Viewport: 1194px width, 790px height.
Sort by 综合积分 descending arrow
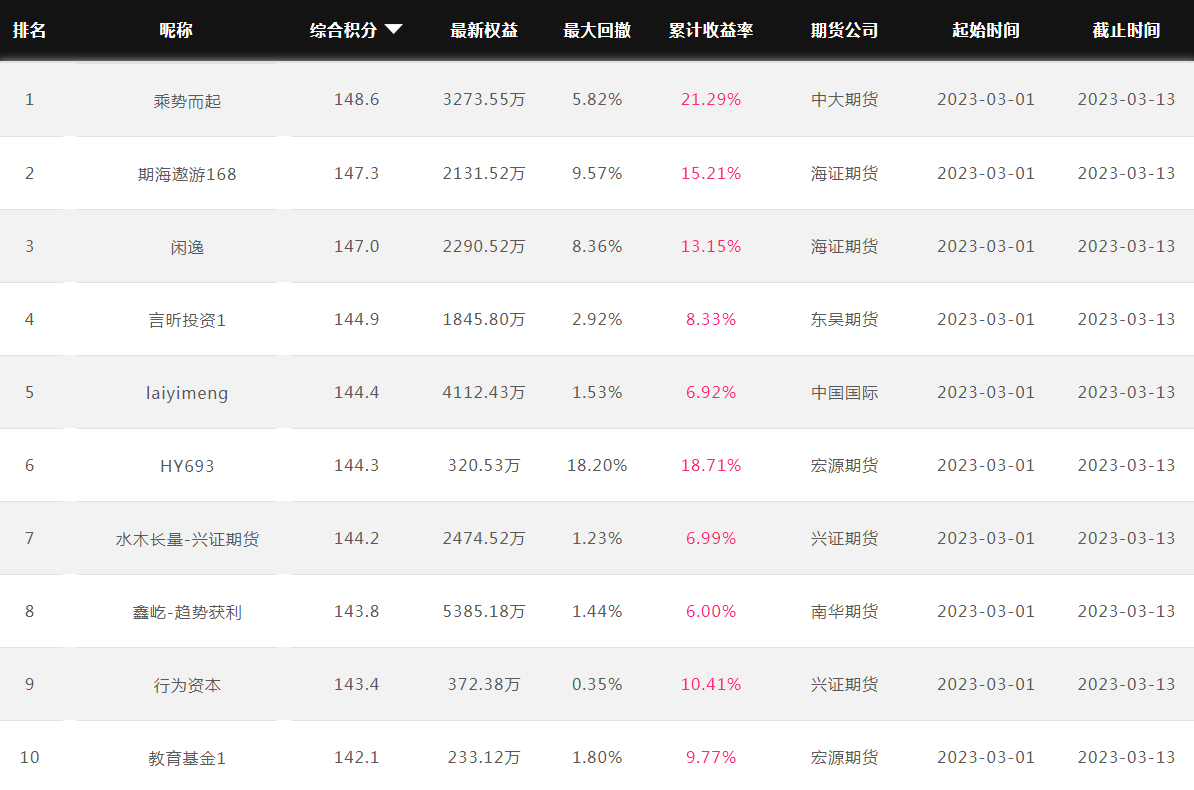point(394,30)
